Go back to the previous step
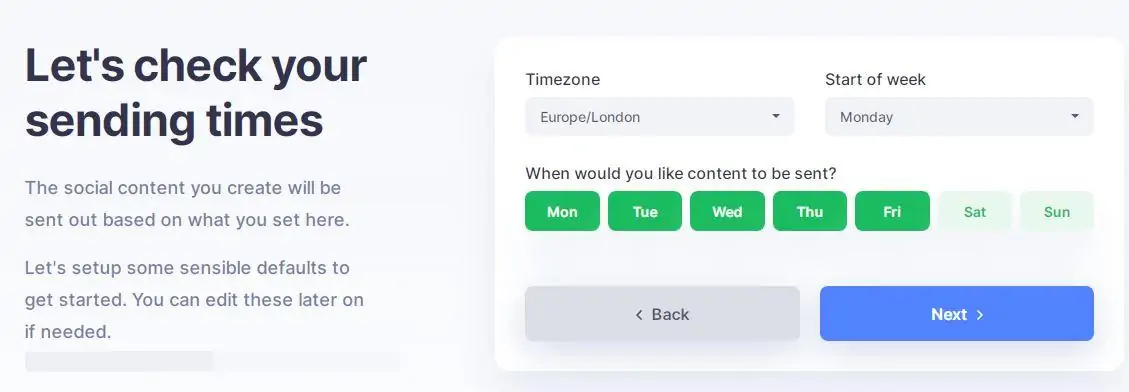 pyautogui.click(x=662, y=313)
